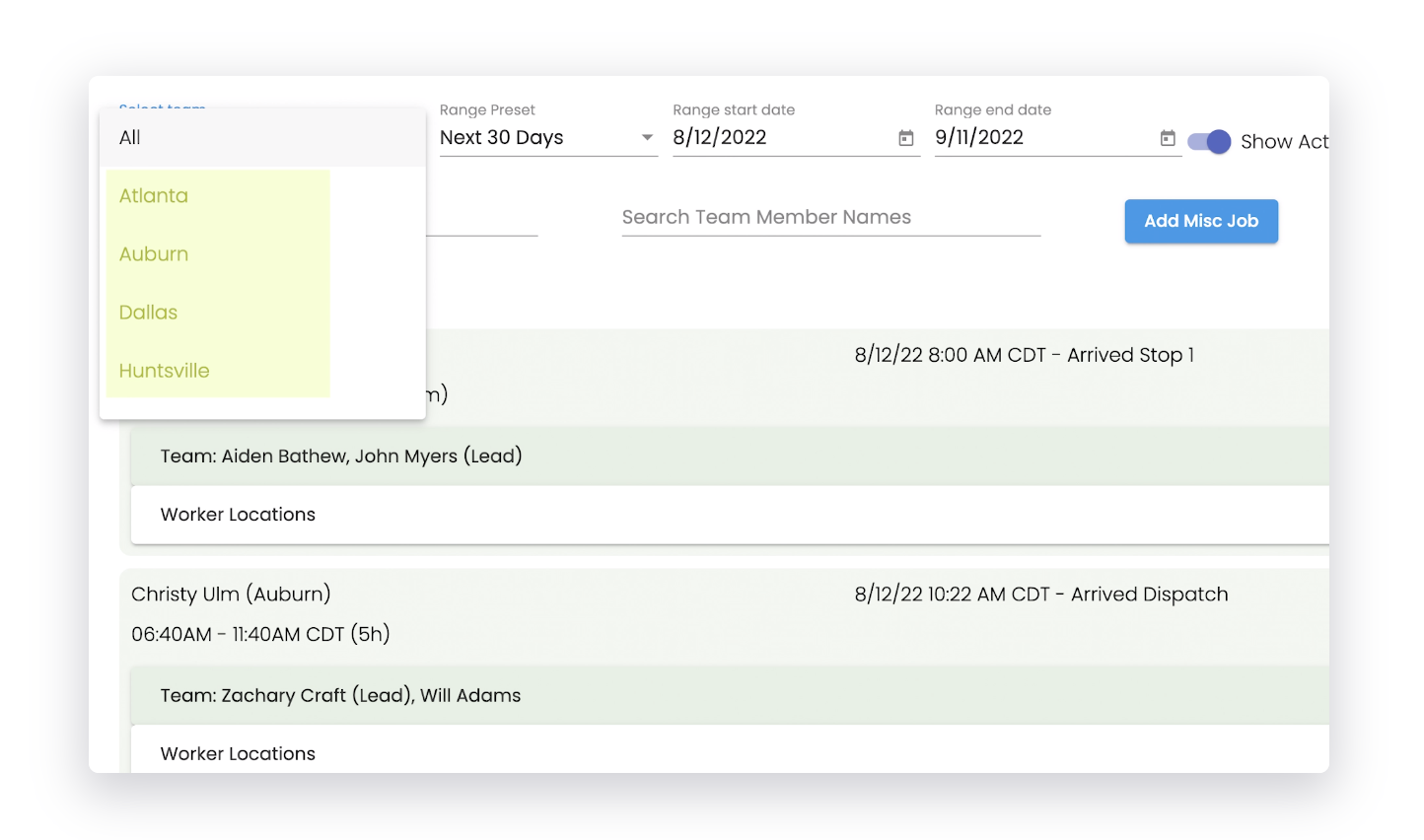Pick the Auburn team option

(154, 254)
